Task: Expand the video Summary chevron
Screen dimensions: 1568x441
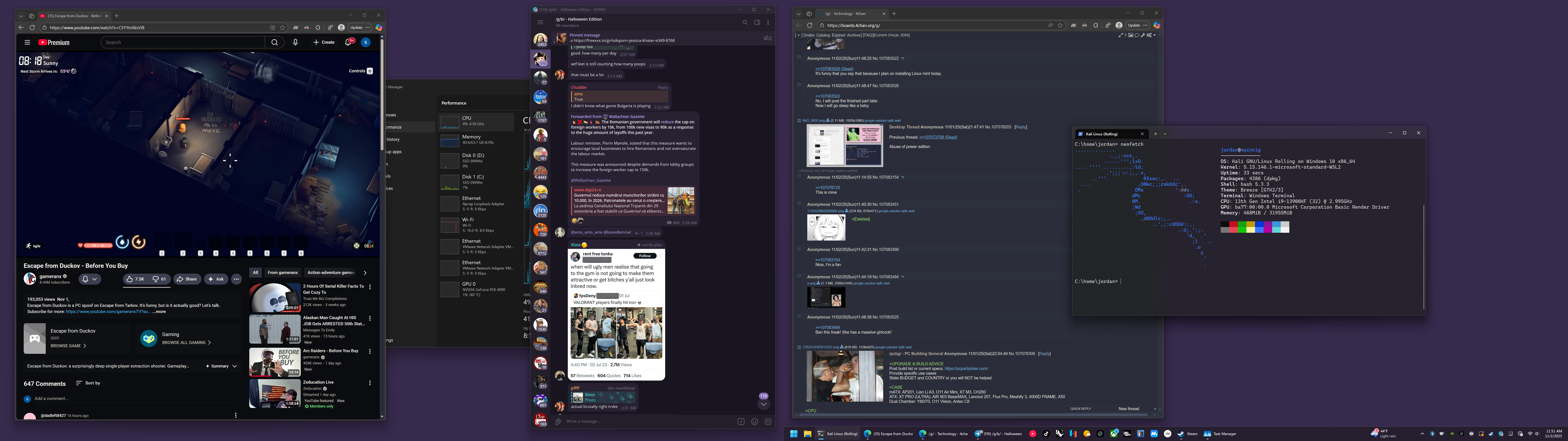Action: [234, 366]
